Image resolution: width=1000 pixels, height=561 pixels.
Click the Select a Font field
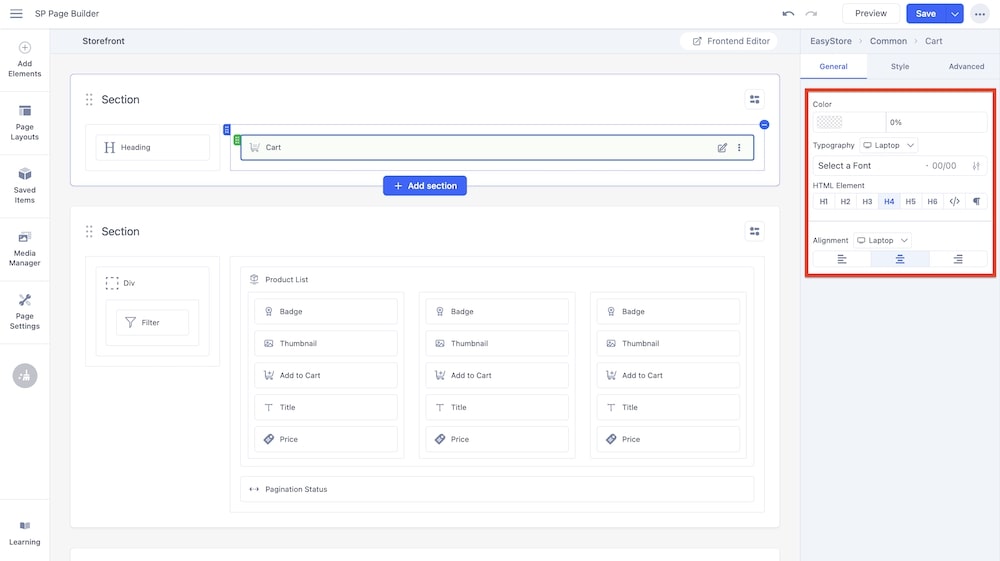point(868,166)
